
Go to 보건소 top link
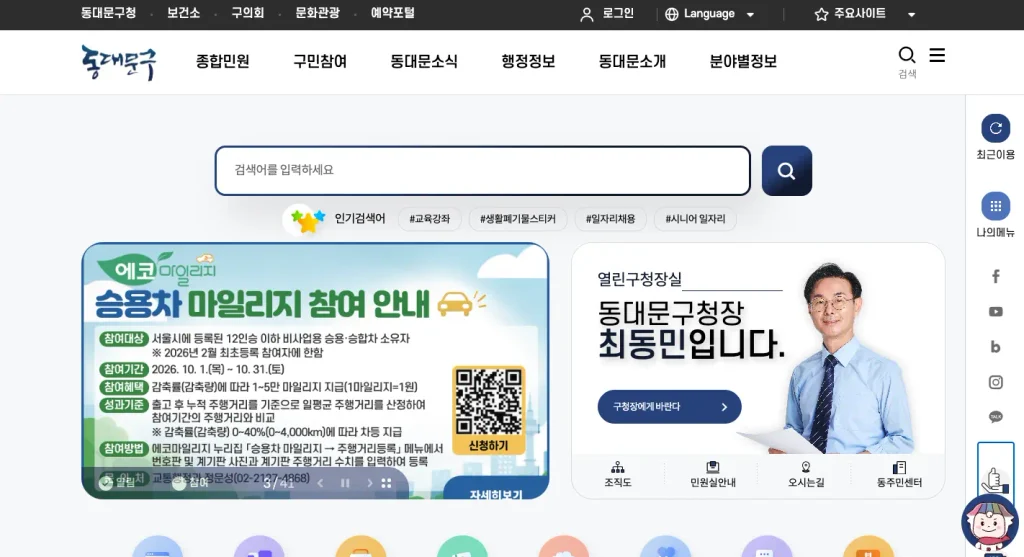point(184,13)
